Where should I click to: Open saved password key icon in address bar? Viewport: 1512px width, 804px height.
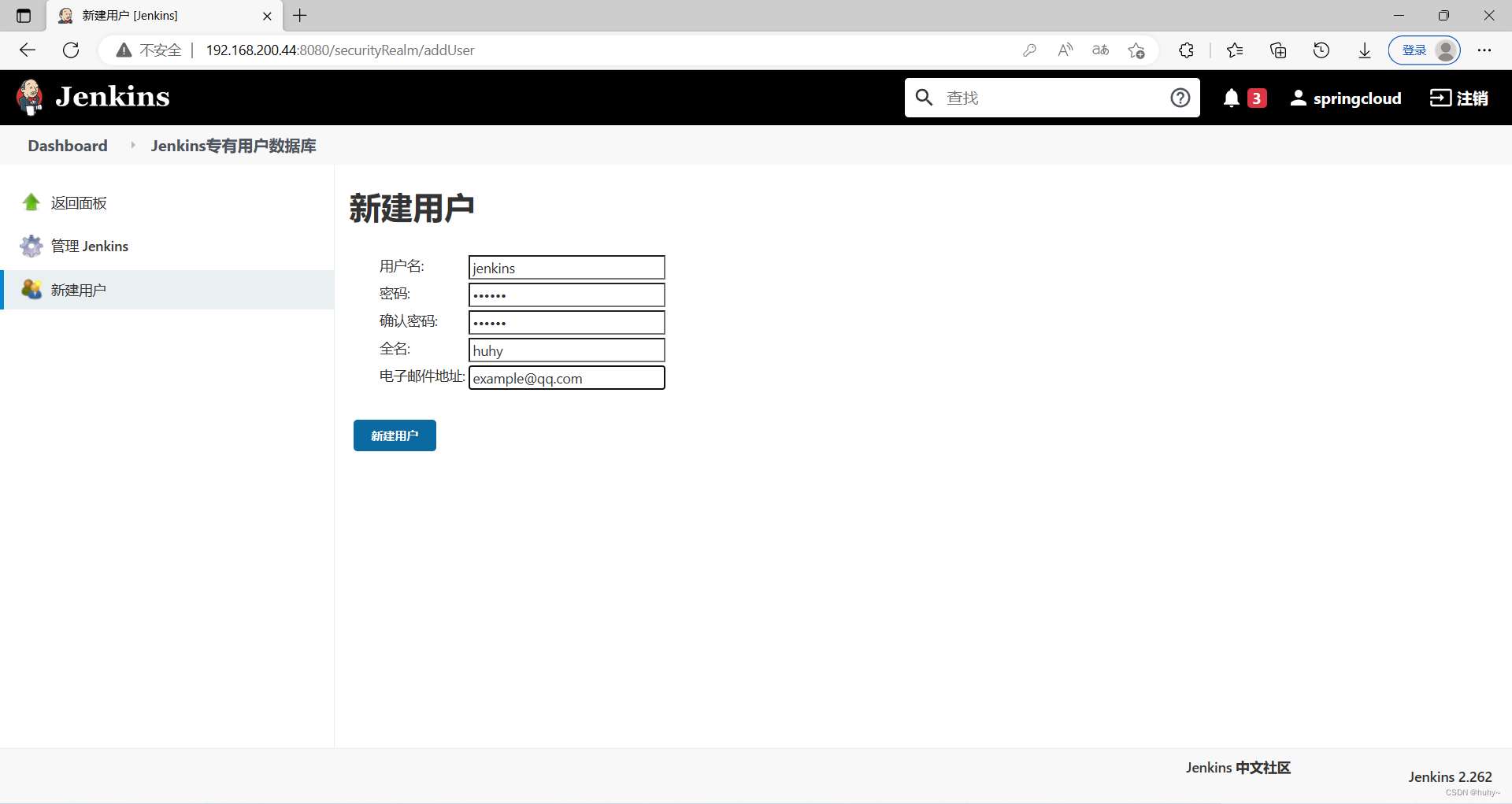pyautogui.click(x=1029, y=50)
